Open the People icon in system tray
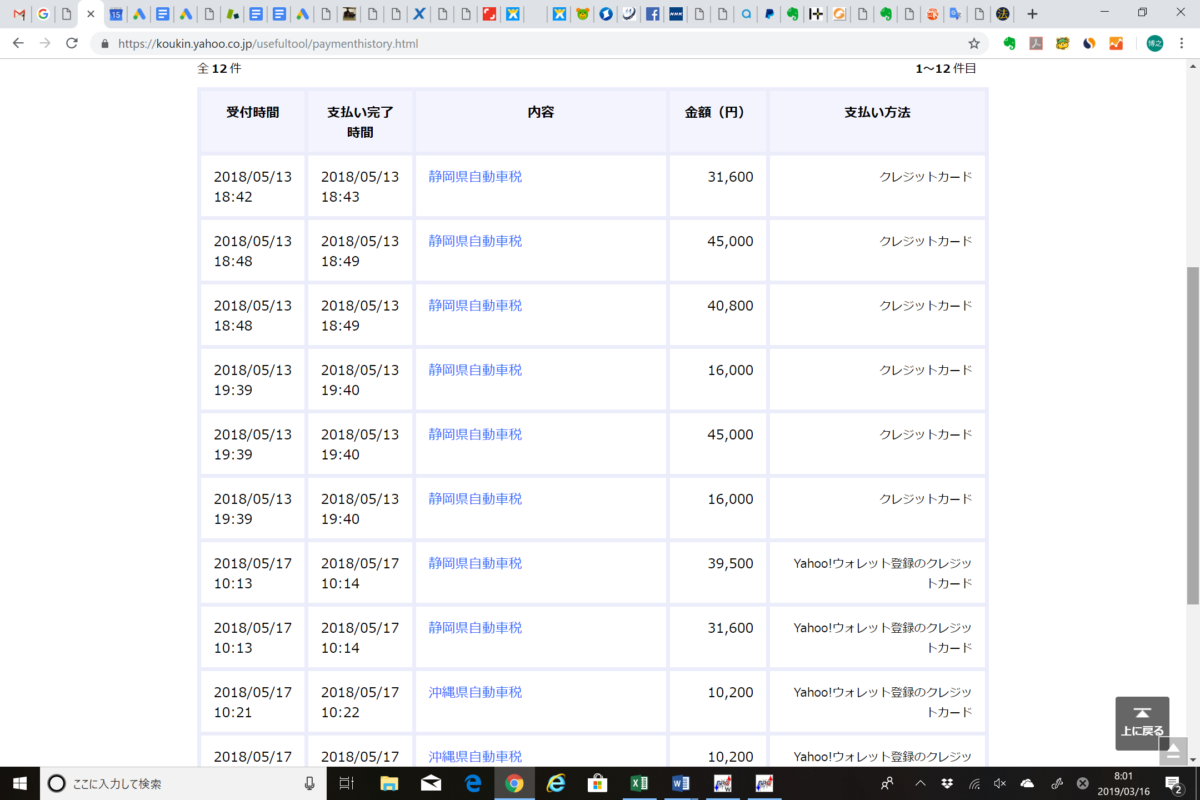 click(888, 783)
